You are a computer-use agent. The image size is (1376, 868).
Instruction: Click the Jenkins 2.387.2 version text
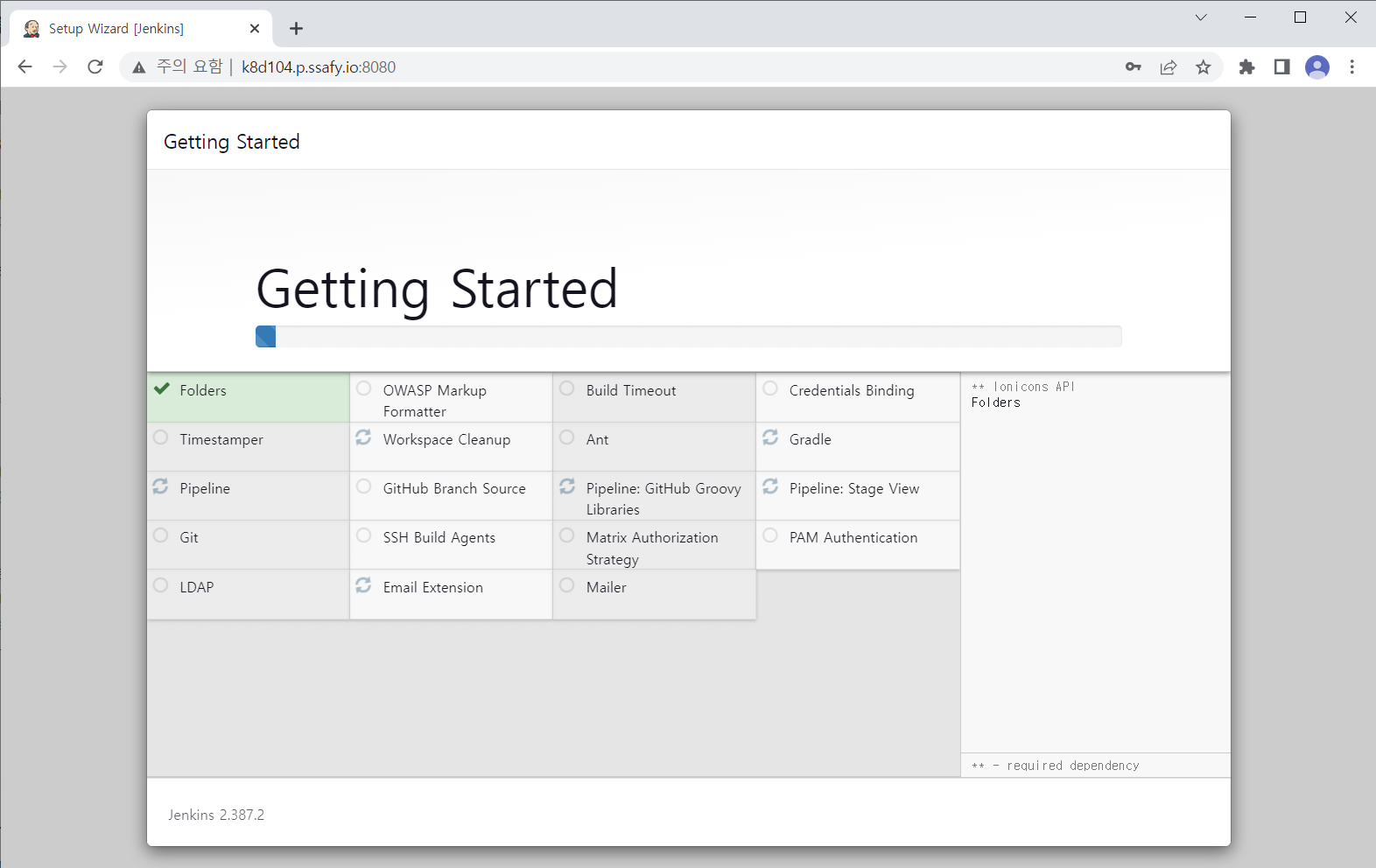[x=216, y=815]
